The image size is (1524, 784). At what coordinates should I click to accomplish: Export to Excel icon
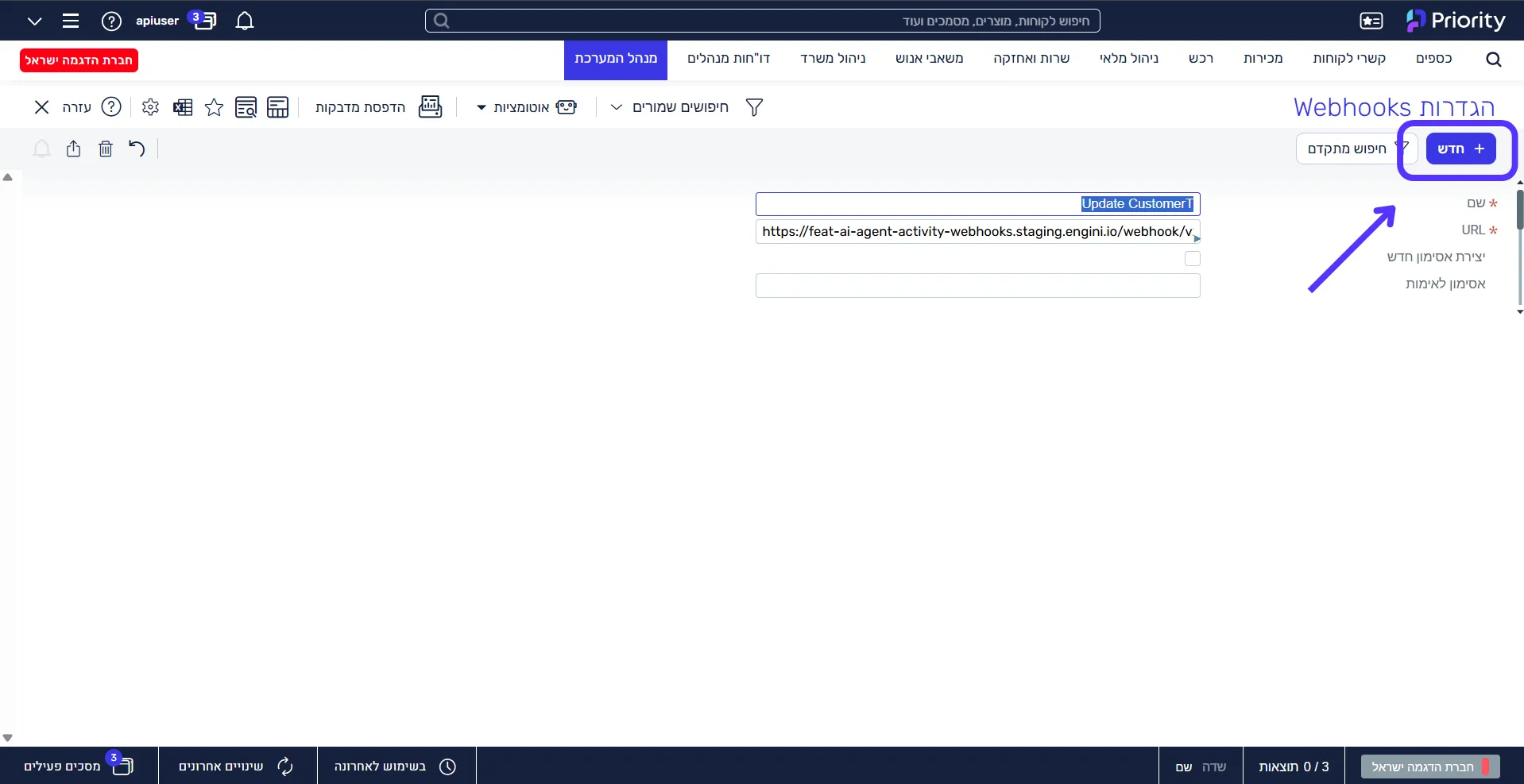point(183,107)
